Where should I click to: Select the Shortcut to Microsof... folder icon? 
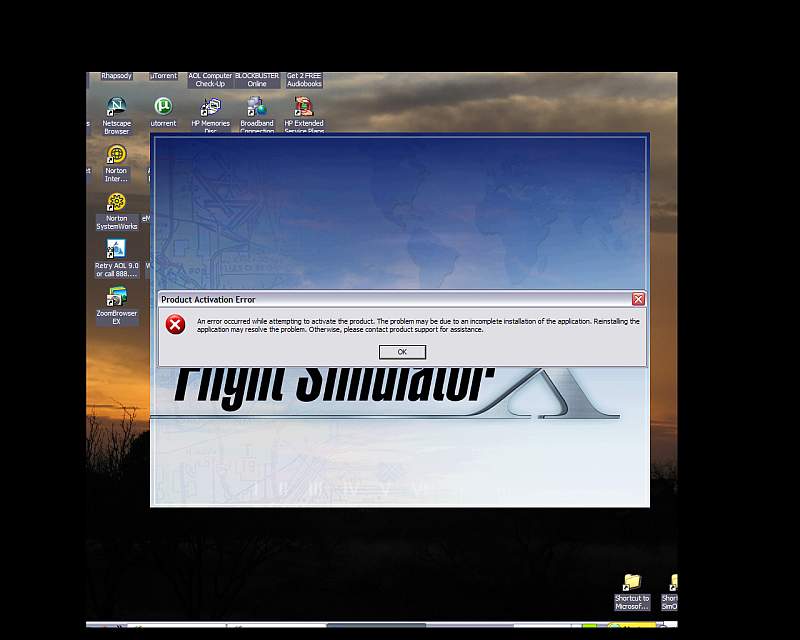click(x=632, y=582)
